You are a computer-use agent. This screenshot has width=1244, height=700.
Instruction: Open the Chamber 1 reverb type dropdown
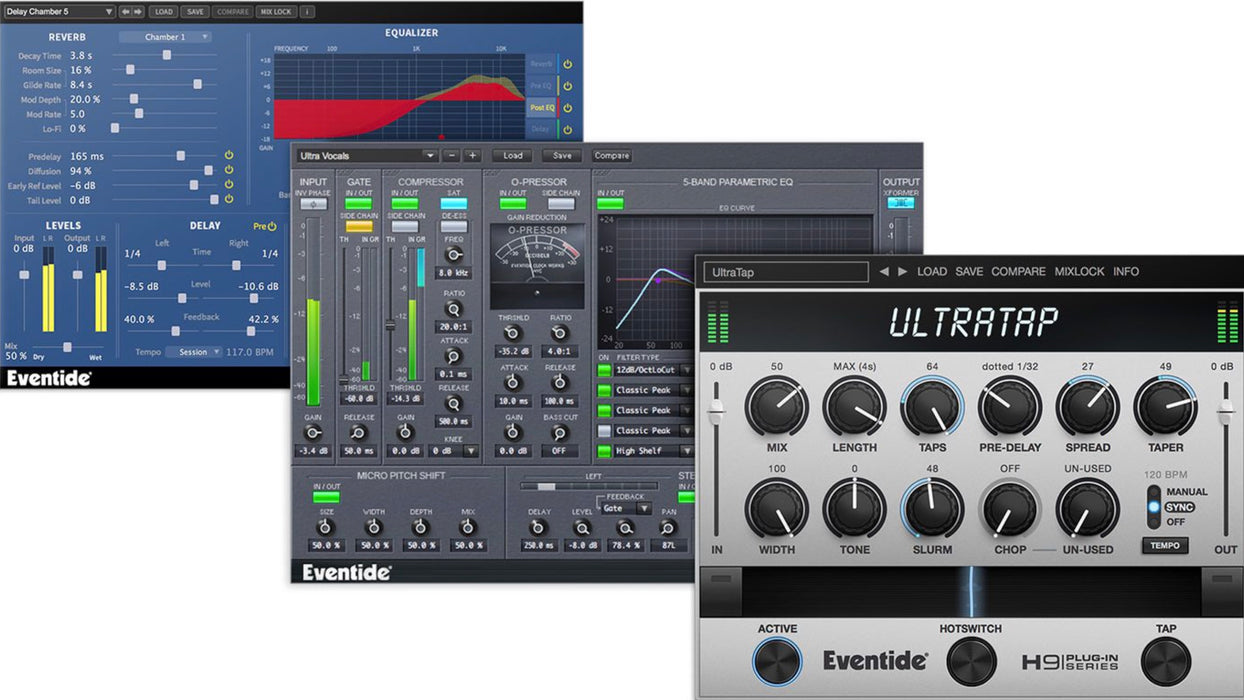(x=165, y=37)
